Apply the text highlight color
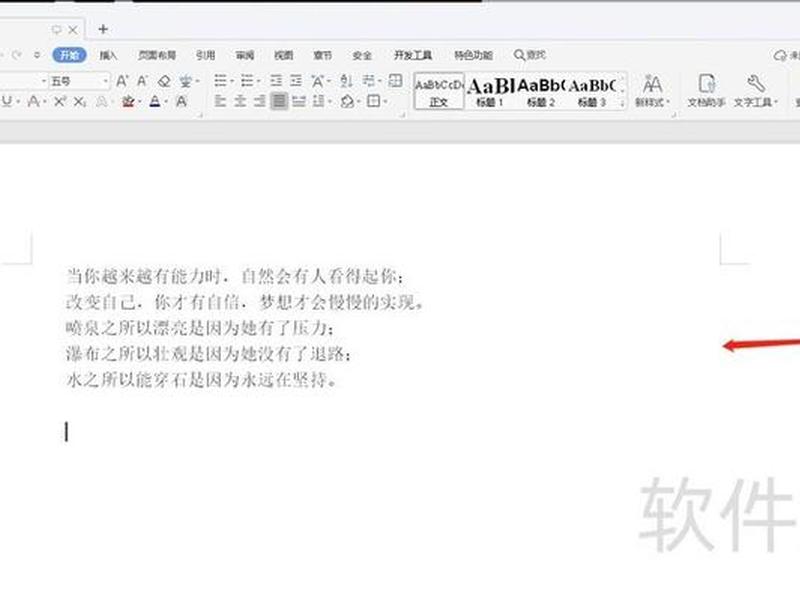800x600 pixels. pyautogui.click(x=128, y=102)
